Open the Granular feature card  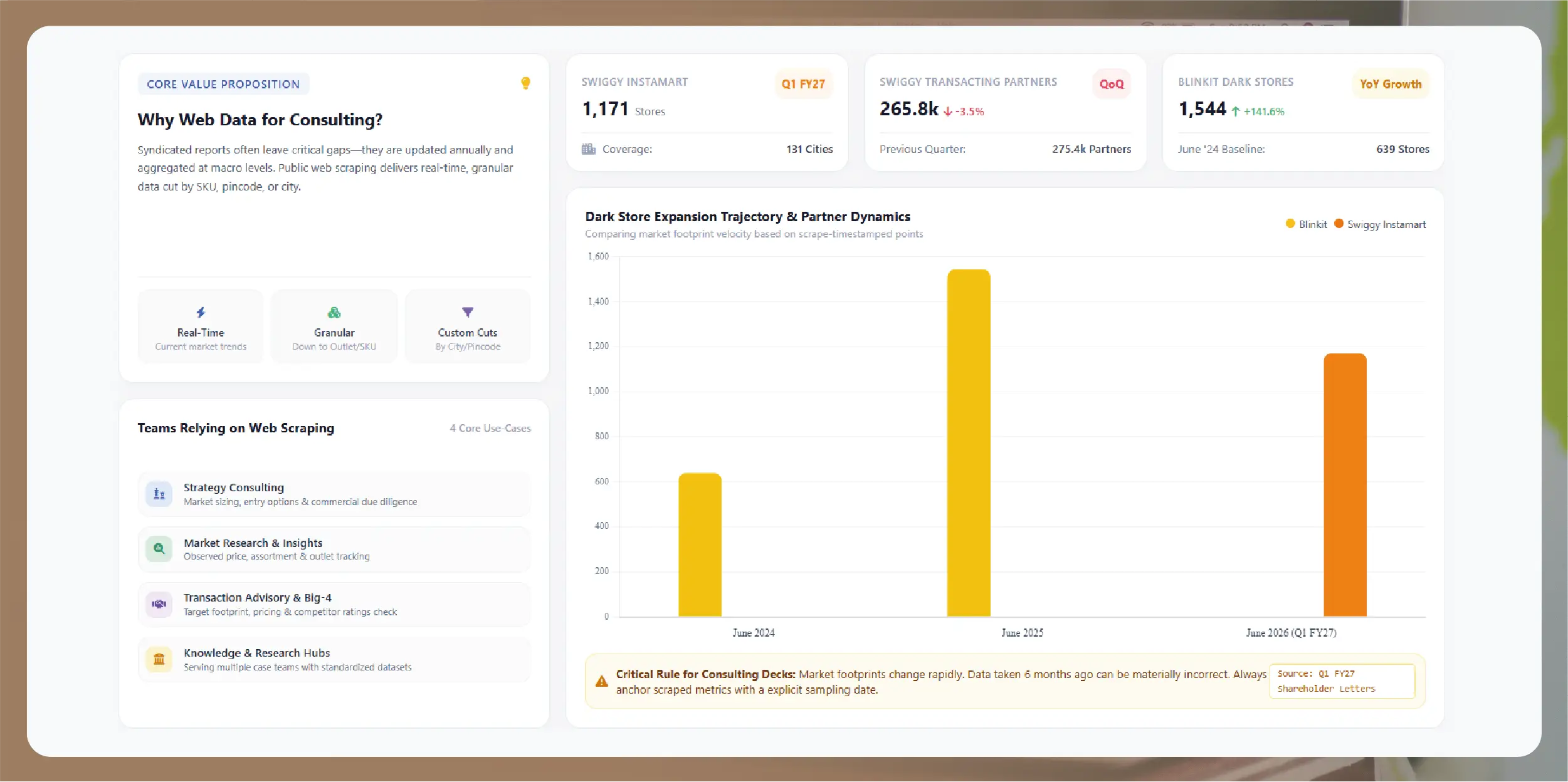(334, 326)
